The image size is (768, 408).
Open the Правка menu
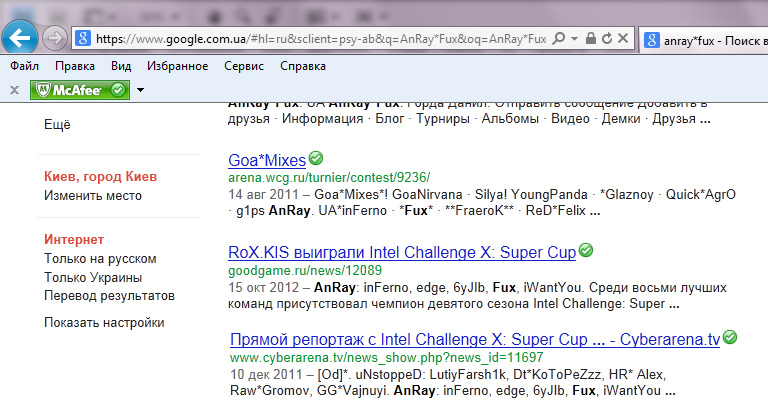click(x=75, y=66)
